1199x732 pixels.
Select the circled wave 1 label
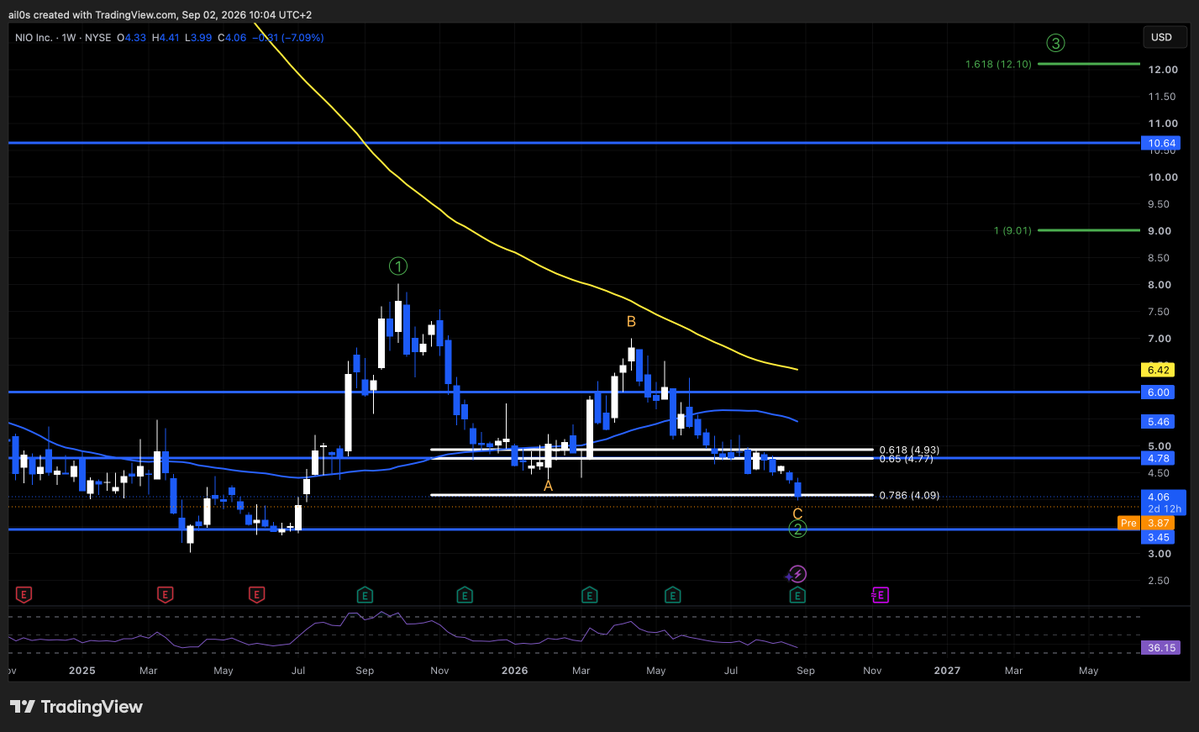click(x=398, y=266)
